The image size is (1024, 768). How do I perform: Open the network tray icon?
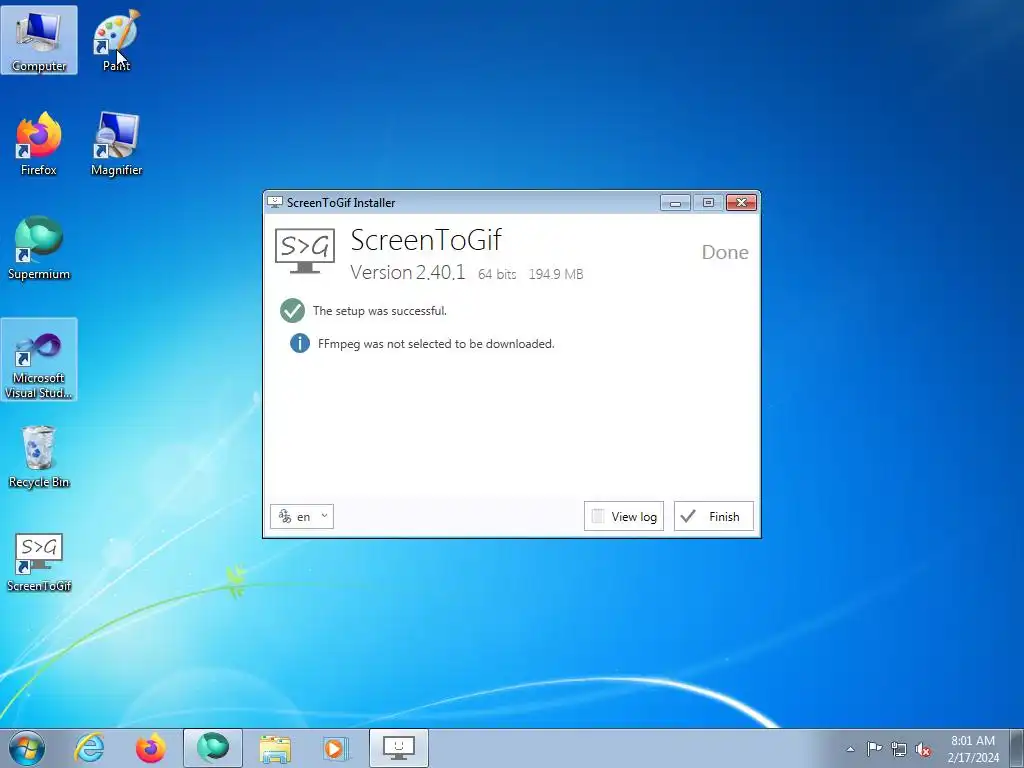(x=899, y=749)
